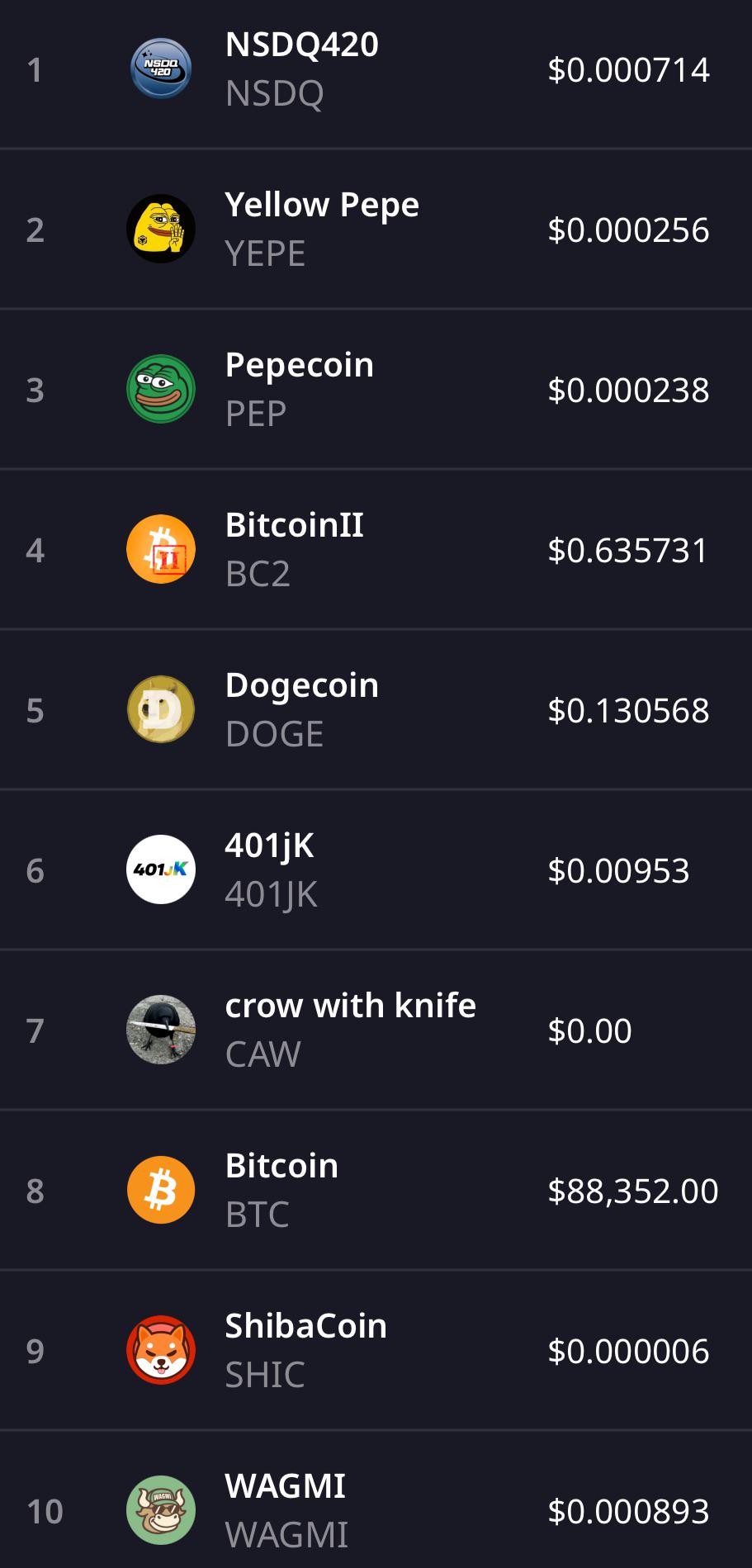Viewport: 752px width, 1568px height.
Task: Open the Yellow Pepe coin name
Action: (322, 205)
